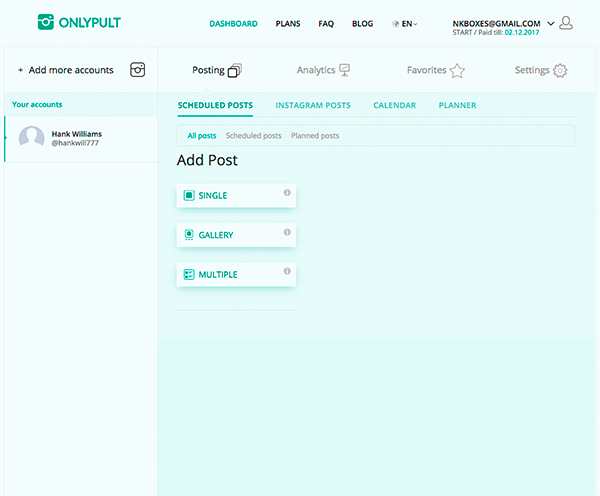Image resolution: width=600 pixels, height=496 pixels.
Task: Open the Planner sub-tab
Action: click(x=457, y=105)
